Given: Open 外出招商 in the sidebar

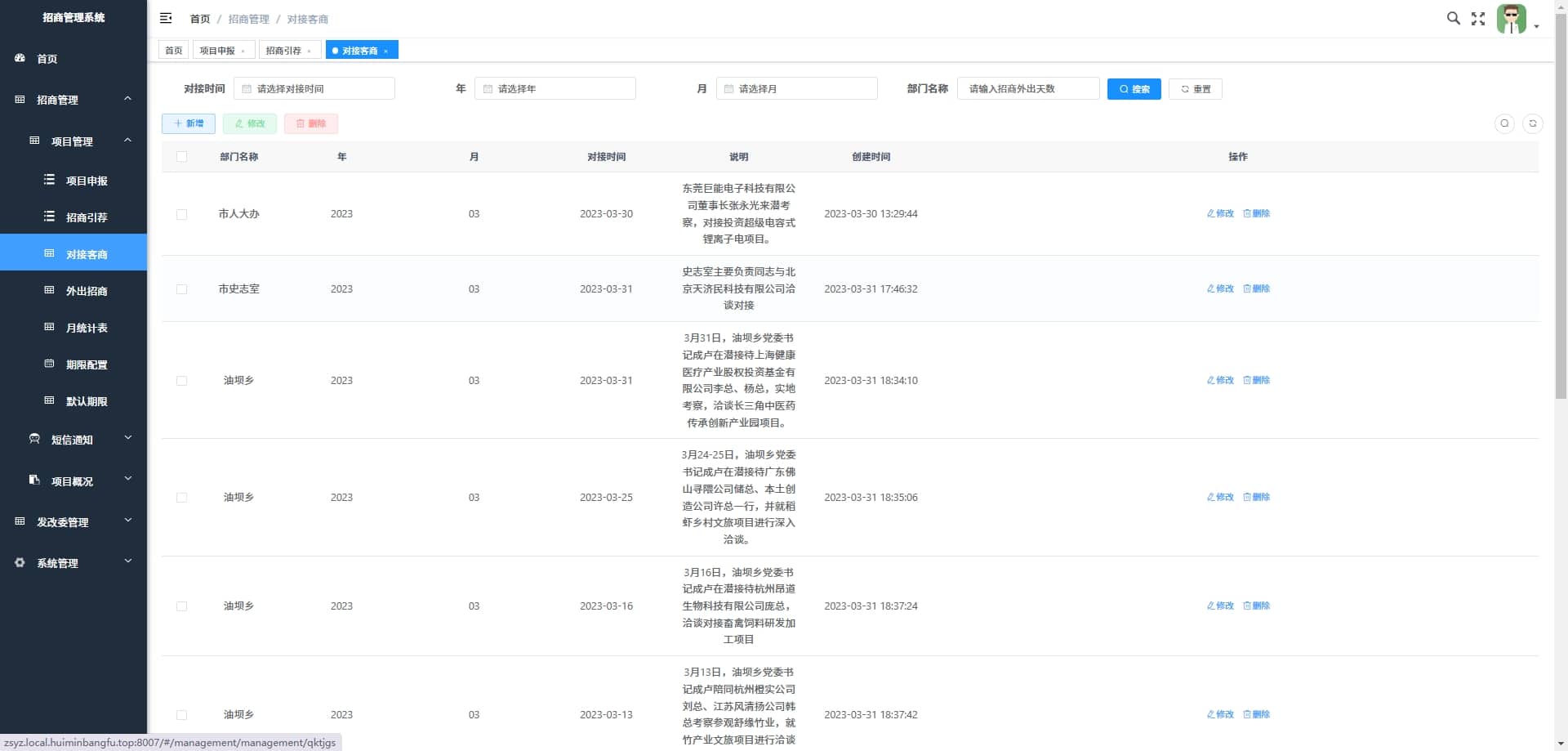Looking at the screenshot, I should 73,291.
